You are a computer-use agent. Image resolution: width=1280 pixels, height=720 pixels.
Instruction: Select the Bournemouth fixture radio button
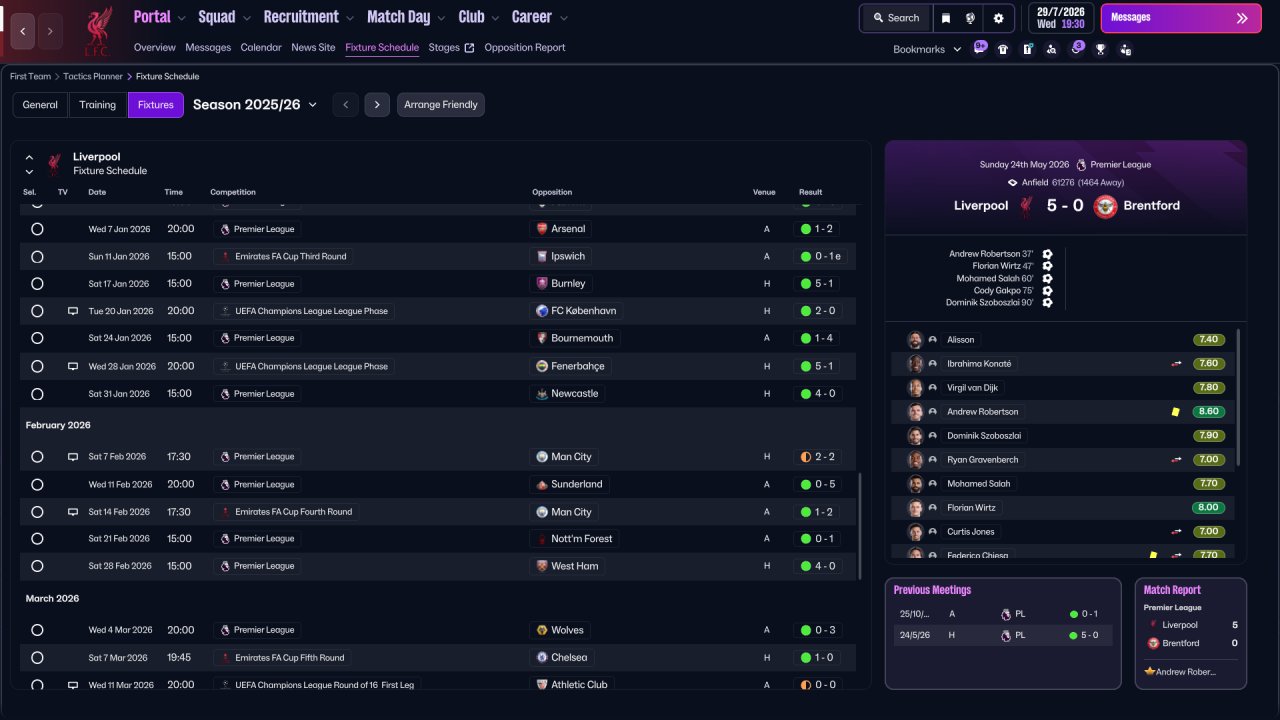coord(37,338)
